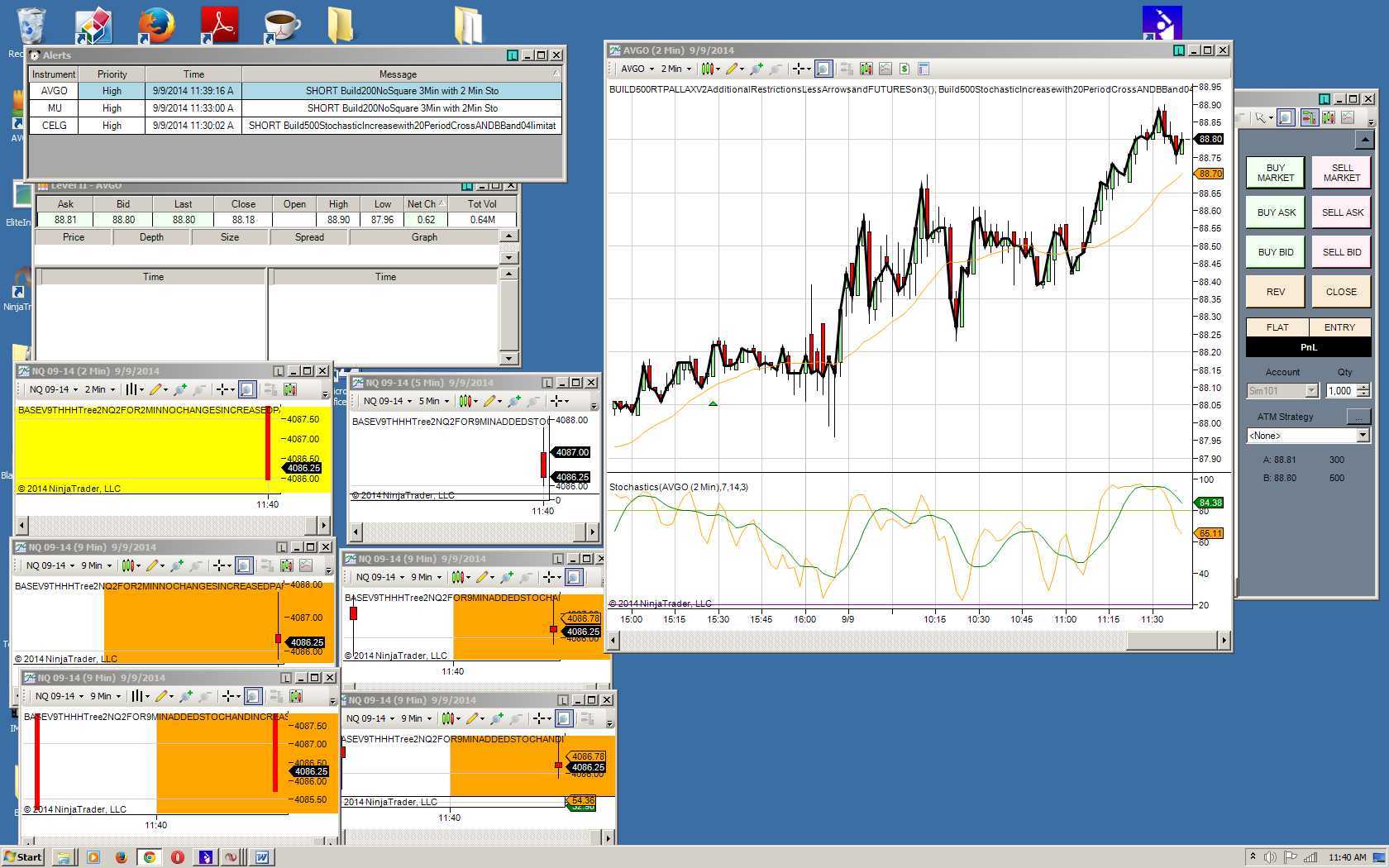Click scroll right arrow of AVGO chart scrollbar

click(1224, 640)
